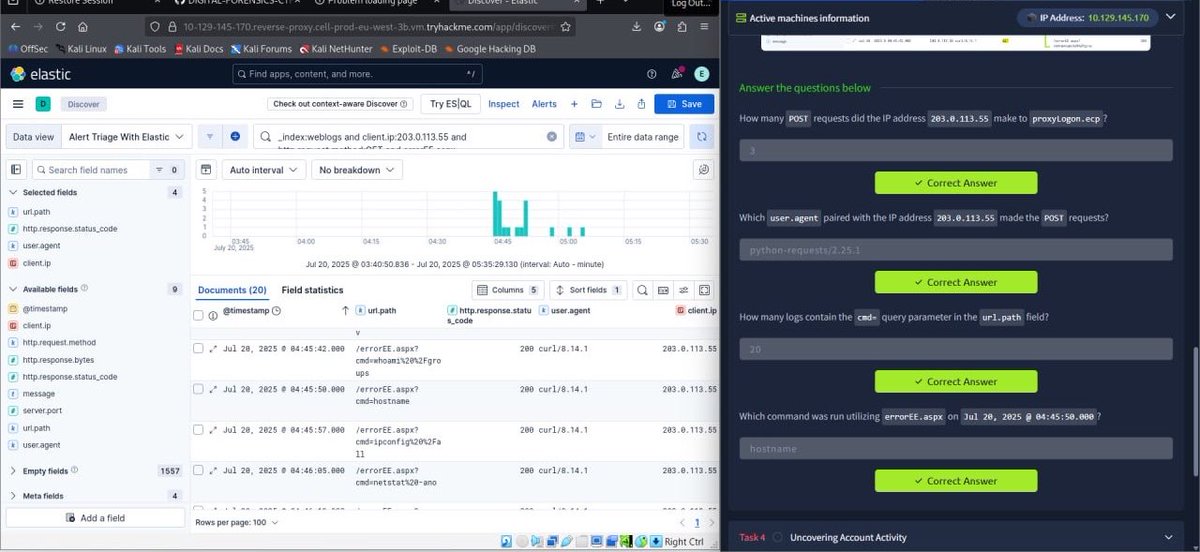Clear the query with the X icon
Image resolution: width=1200 pixels, height=552 pixels.
click(552, 137)
